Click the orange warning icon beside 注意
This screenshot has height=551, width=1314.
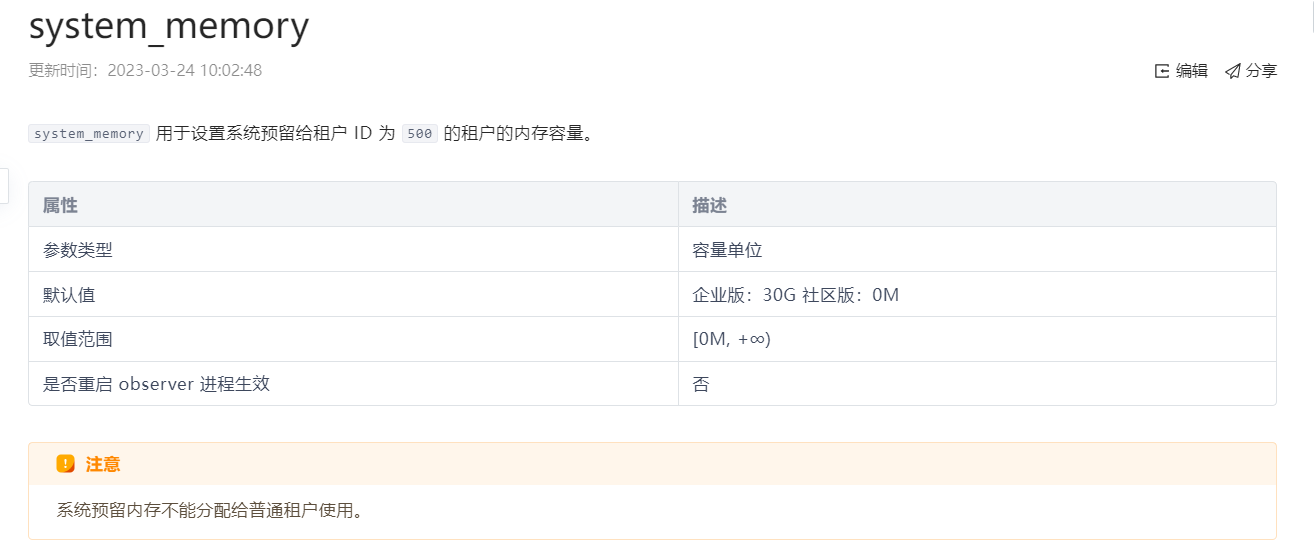[65, 464]
